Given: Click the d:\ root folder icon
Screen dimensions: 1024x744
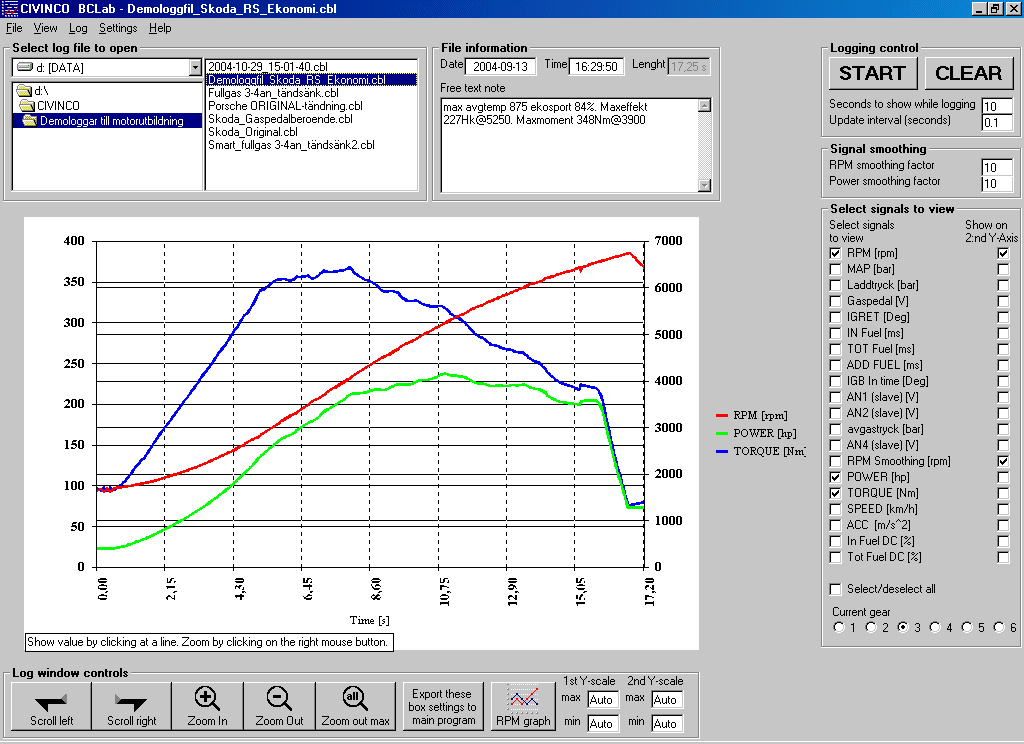Looking at the screenshot, I should (24, 91).
